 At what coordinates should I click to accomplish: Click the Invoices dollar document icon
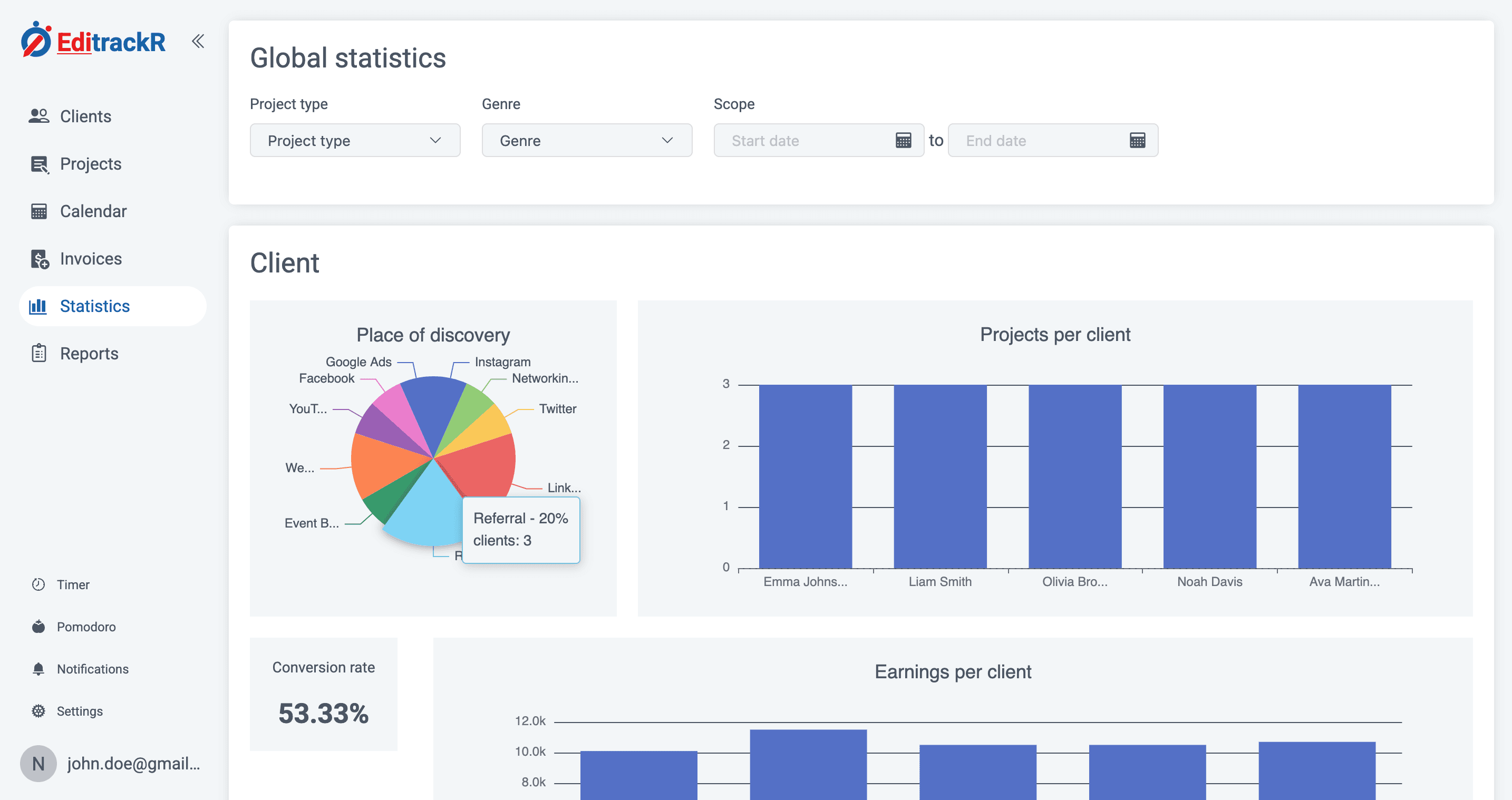coord(40,259)
